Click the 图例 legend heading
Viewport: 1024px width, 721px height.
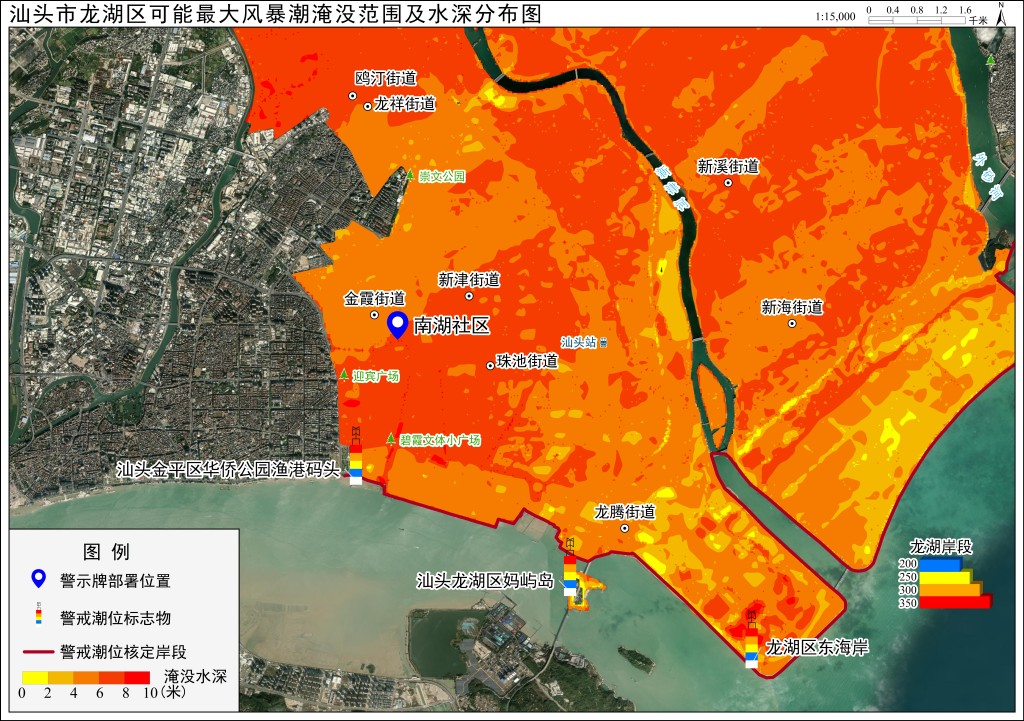coord(106,552)
